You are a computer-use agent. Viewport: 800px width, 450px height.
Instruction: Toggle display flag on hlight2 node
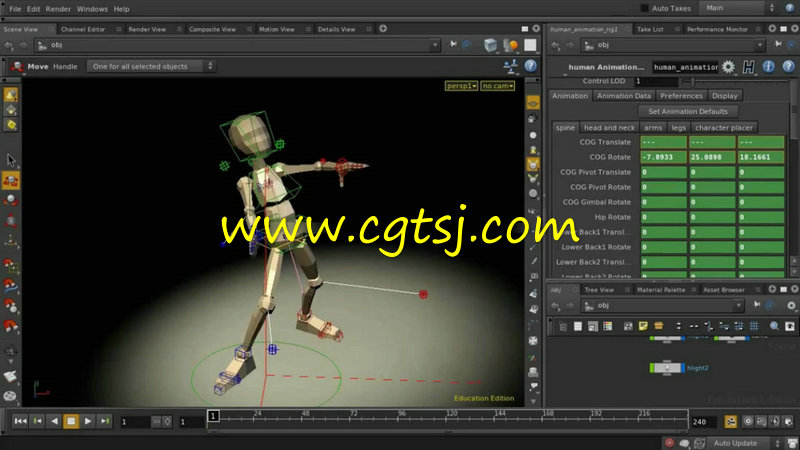[x=683, y=368]
